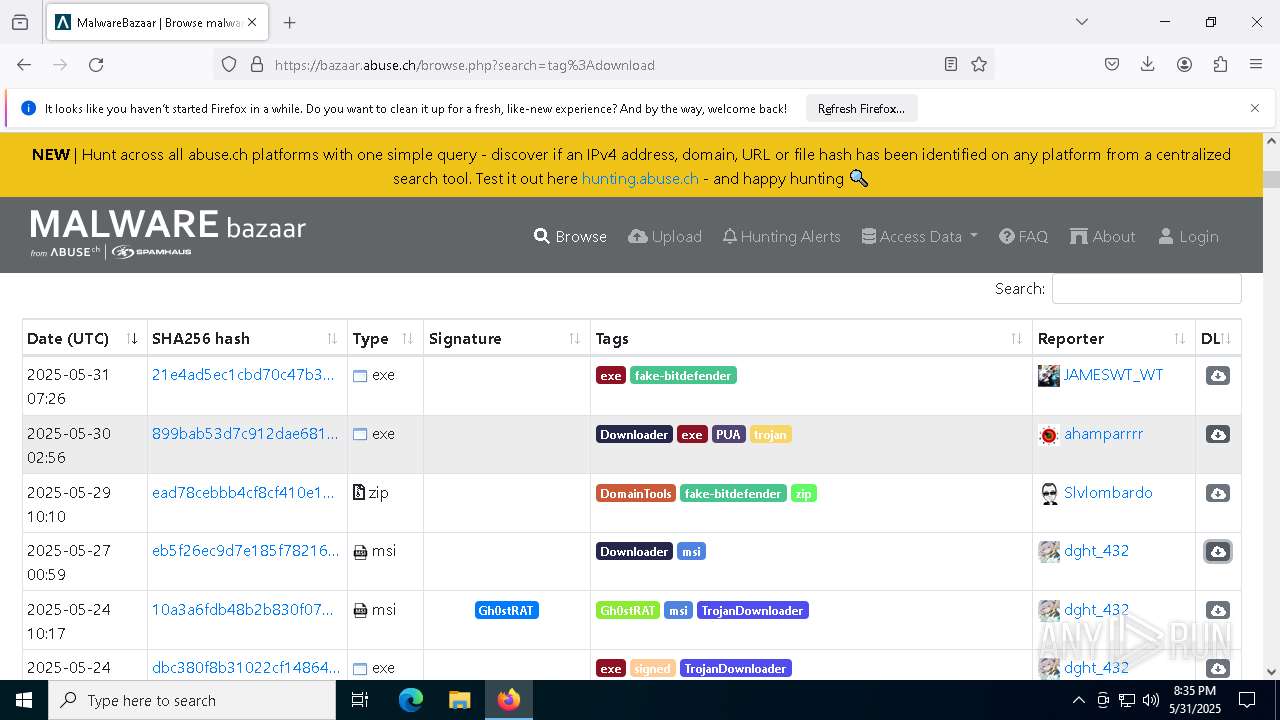Filter by the trojan tag
Viewport: 1280px width, 720px height.
[x=770, y=435]
